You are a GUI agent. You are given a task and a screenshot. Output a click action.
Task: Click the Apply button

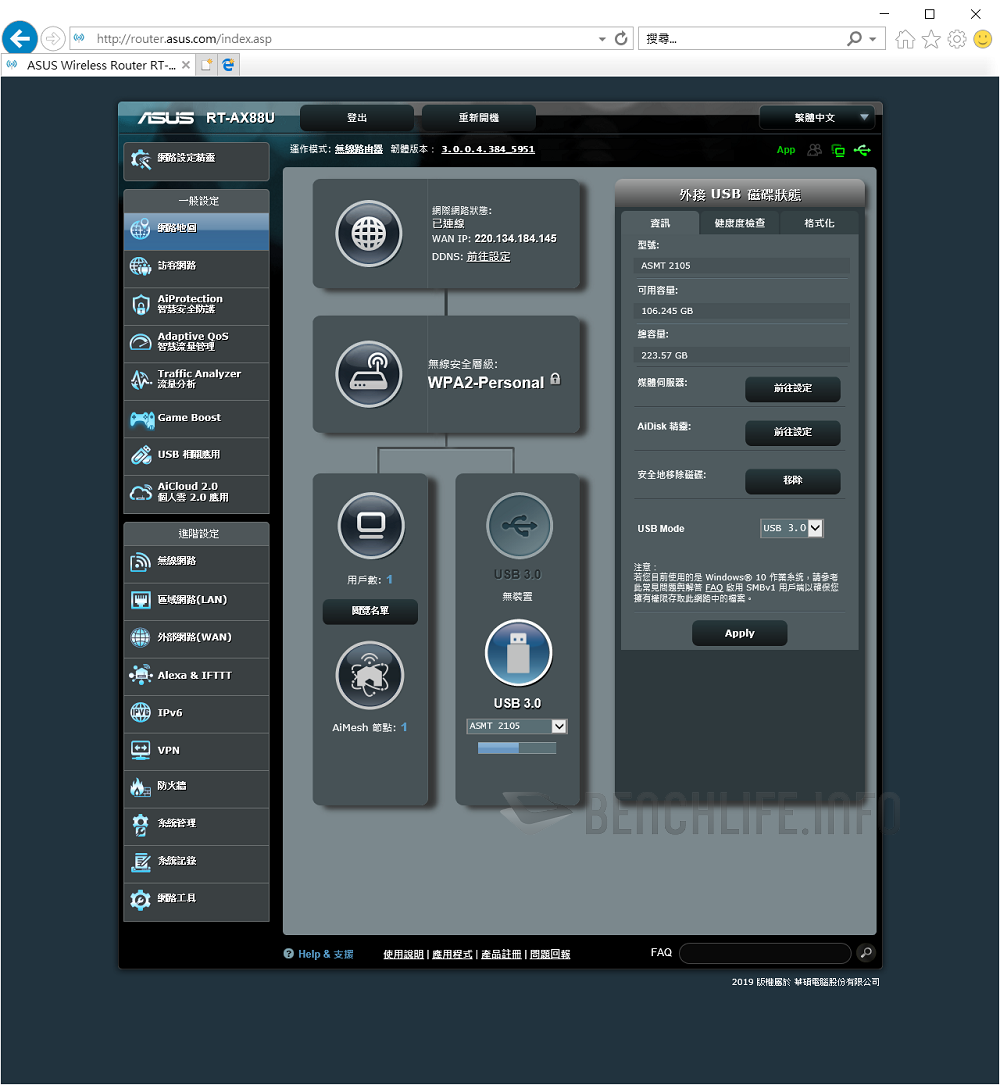pos(740,633)
